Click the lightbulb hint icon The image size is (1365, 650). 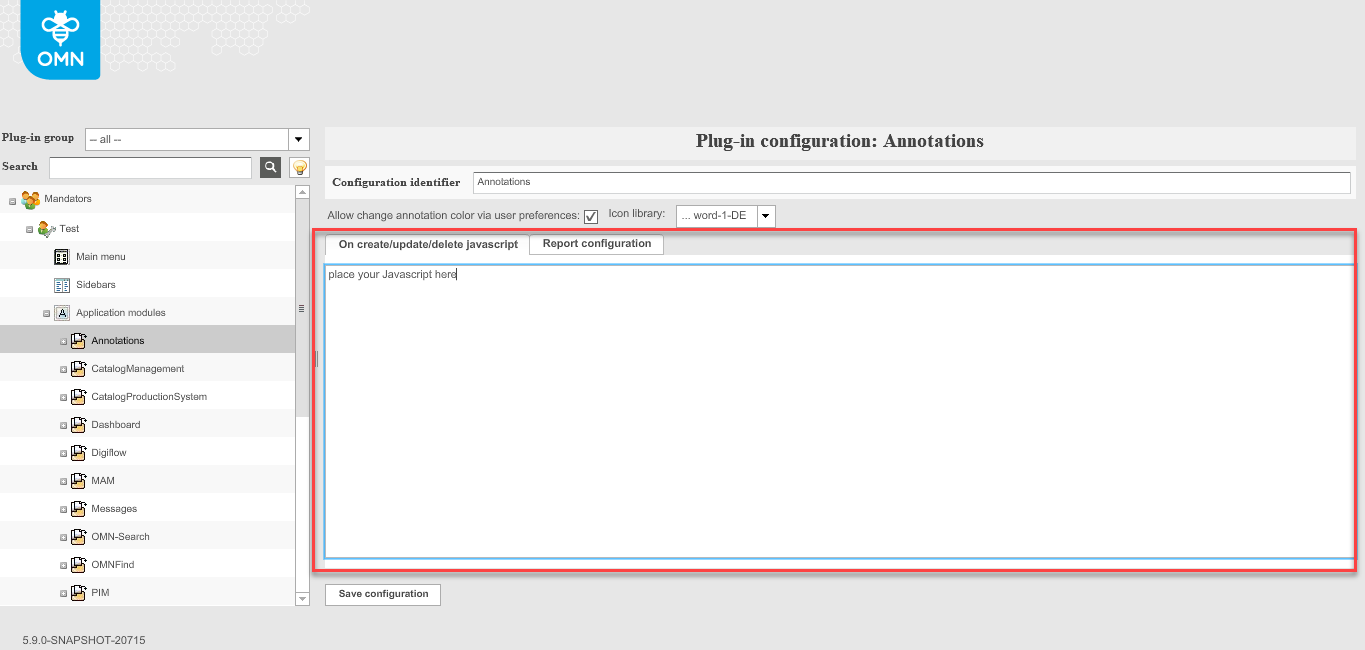pos(299,167)
